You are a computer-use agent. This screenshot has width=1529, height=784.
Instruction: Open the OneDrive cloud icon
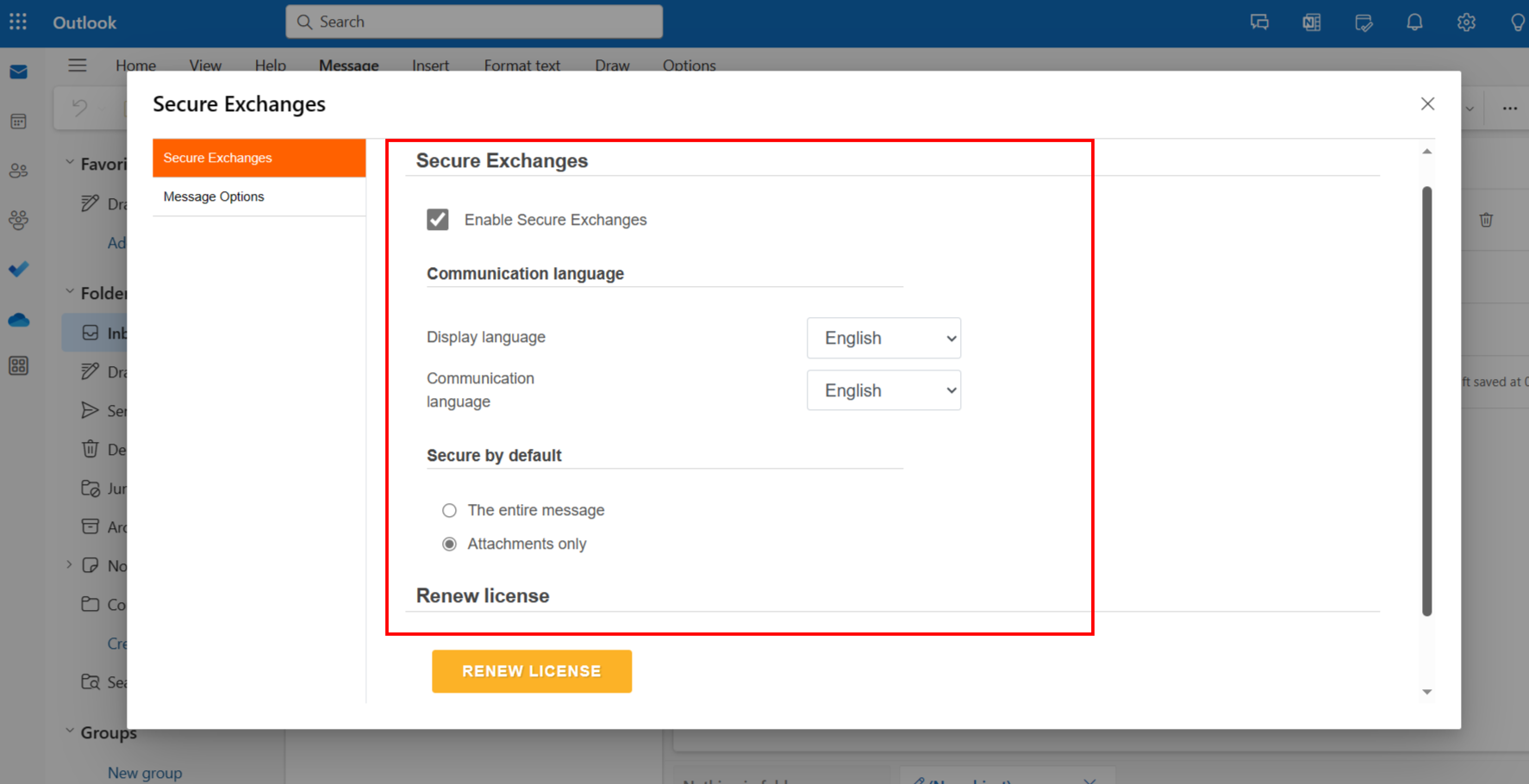(x=18, y=320)
